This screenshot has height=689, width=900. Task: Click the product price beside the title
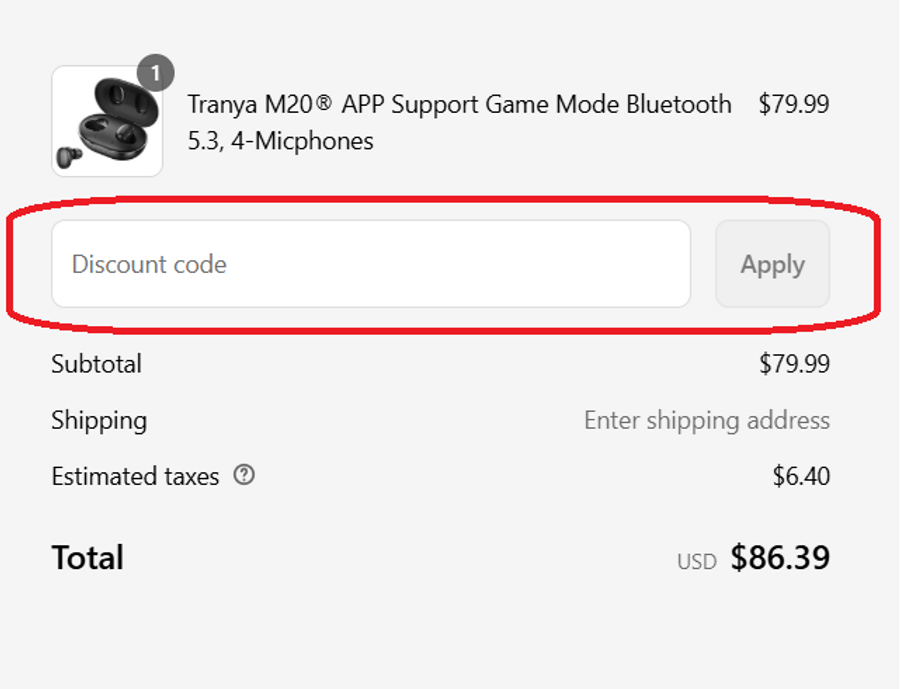coord(794,105)
